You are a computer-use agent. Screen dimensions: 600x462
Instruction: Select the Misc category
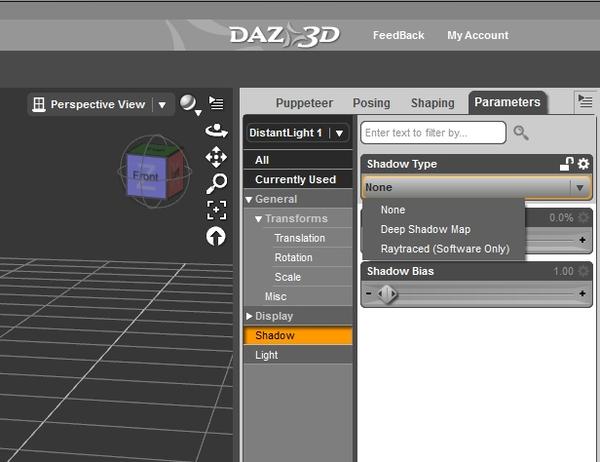276,297
